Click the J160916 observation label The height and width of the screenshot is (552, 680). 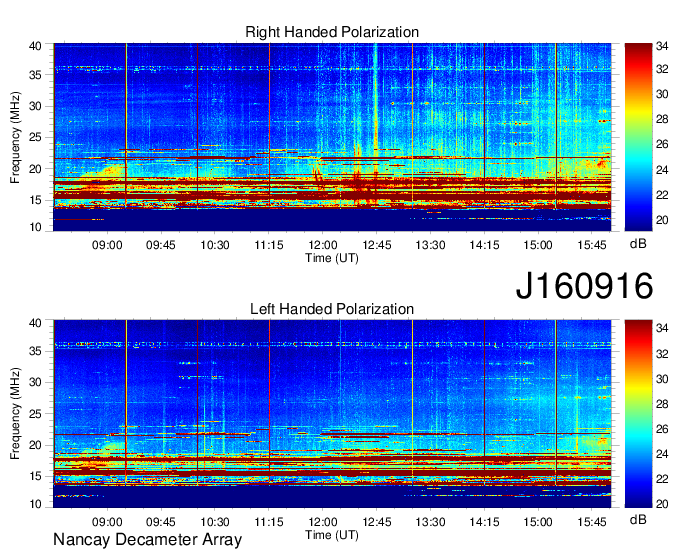click(584, 286)
